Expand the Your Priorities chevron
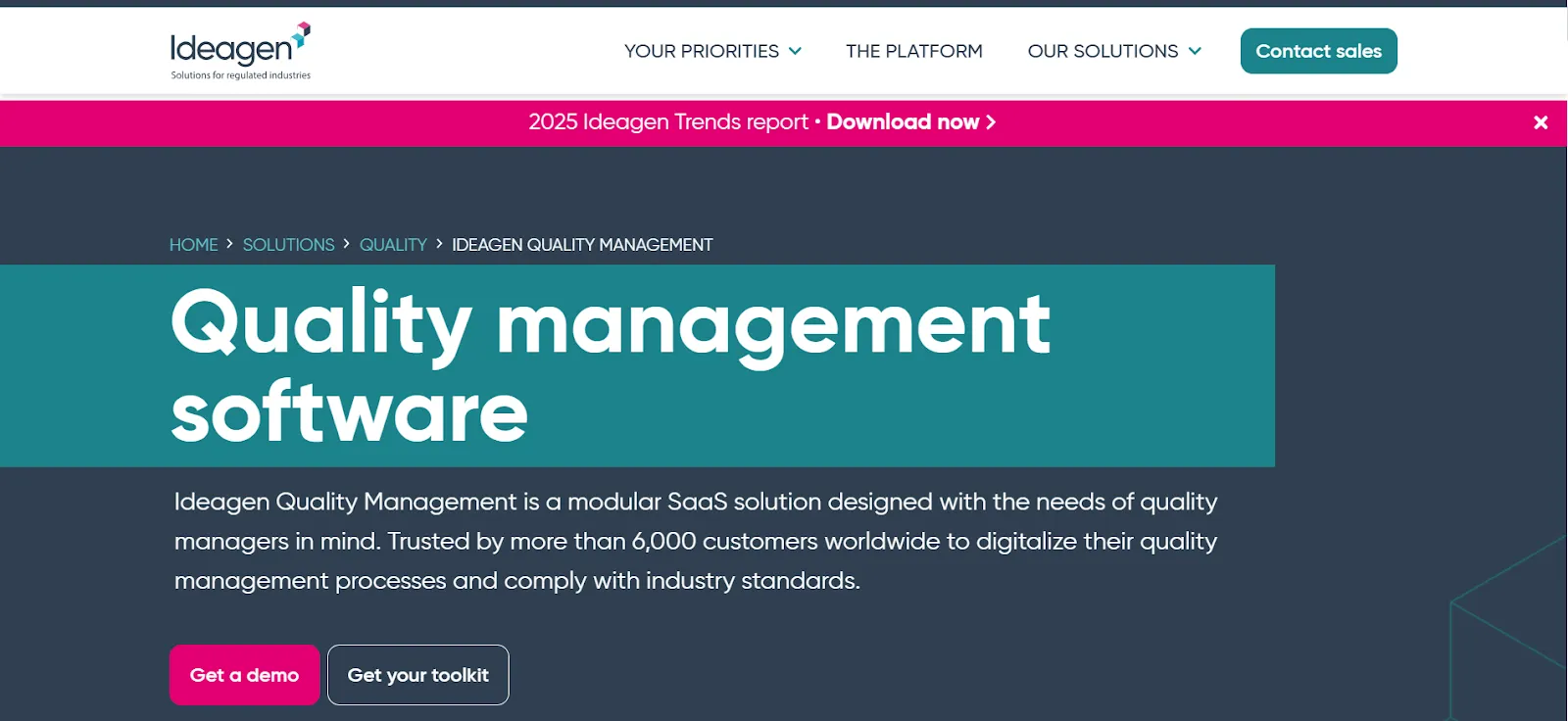 (x=795, y=51)
